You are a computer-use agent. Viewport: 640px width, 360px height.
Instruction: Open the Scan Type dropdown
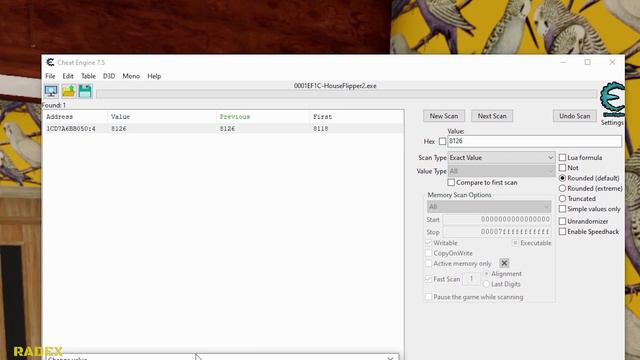(501, 158)
